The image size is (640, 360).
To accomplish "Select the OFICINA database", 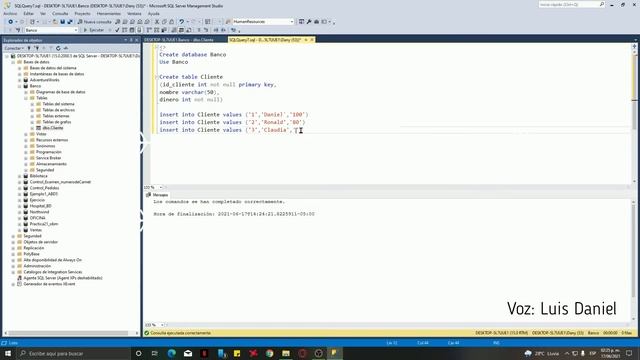I will [x=38, y=218].
